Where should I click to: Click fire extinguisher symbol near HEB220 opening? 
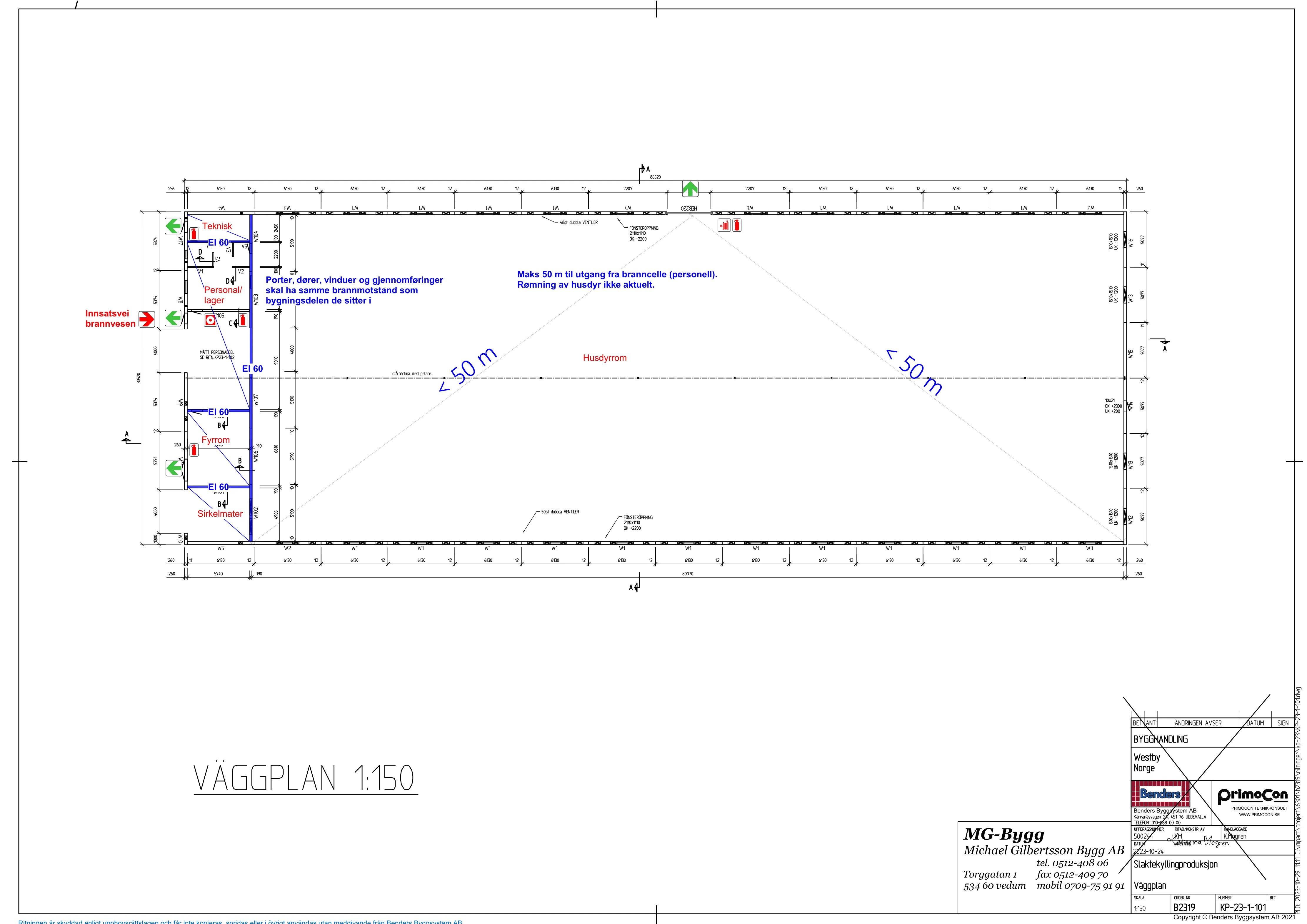pyautogui.click(x=737, y=225)
